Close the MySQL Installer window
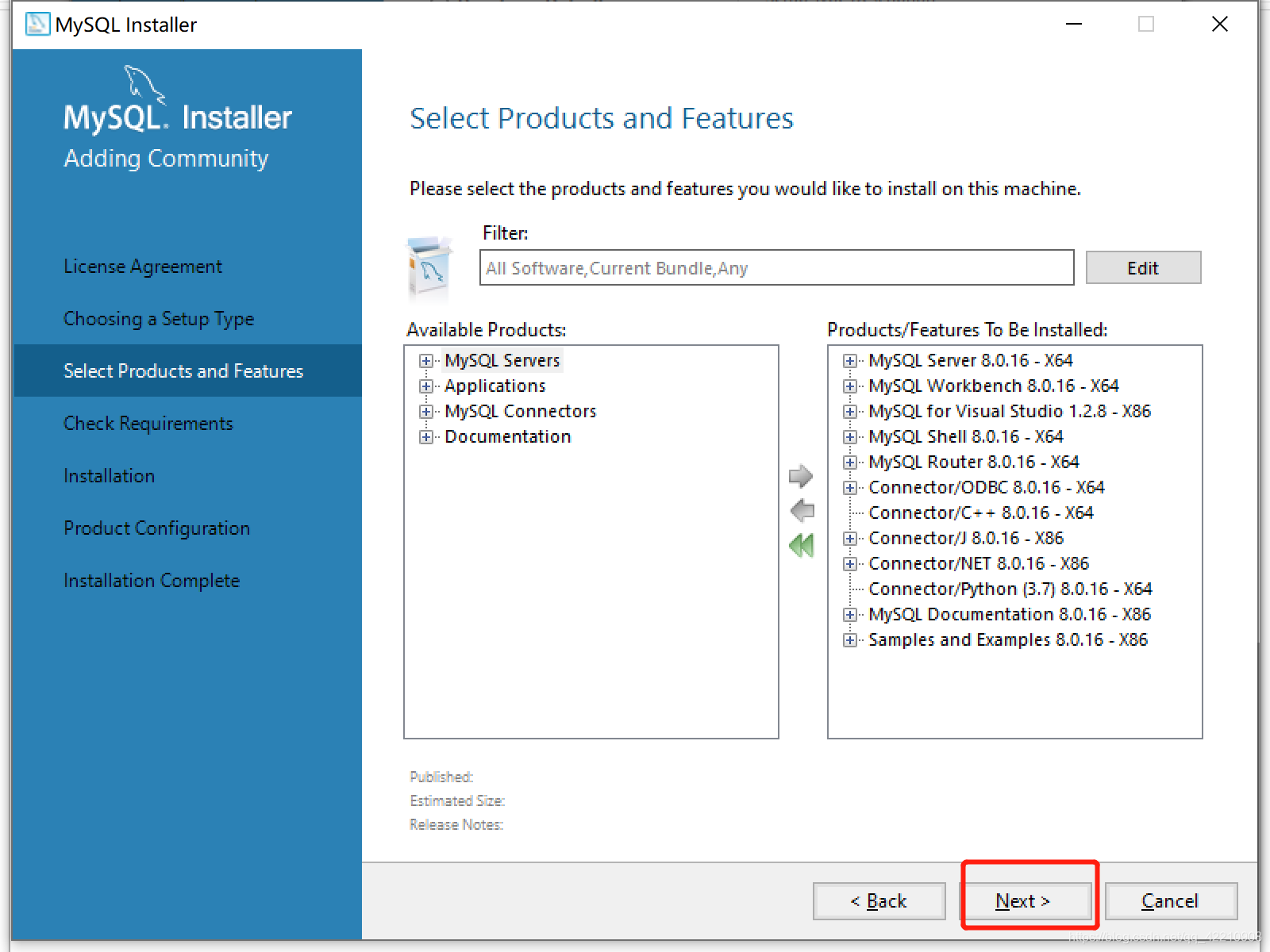This screenshot has width=1270, height=952. (1220, 24)
